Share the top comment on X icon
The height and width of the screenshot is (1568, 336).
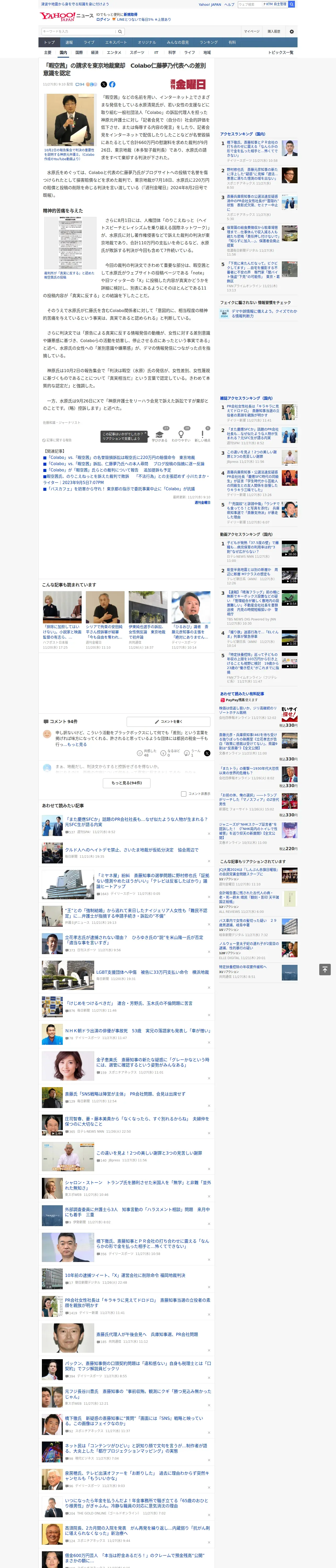click(207, 753)
